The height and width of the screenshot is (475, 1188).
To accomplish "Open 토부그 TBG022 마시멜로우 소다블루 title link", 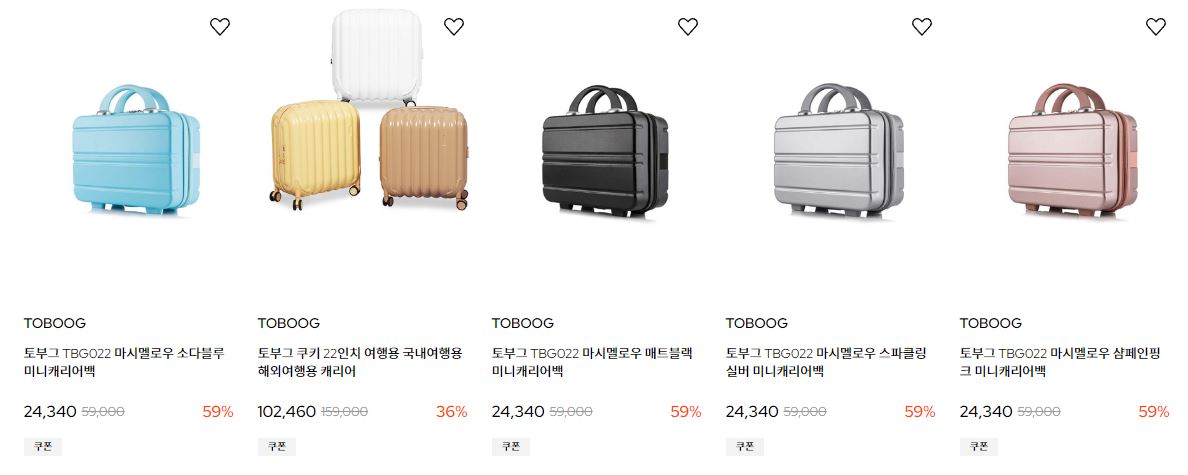I will 124,362.
